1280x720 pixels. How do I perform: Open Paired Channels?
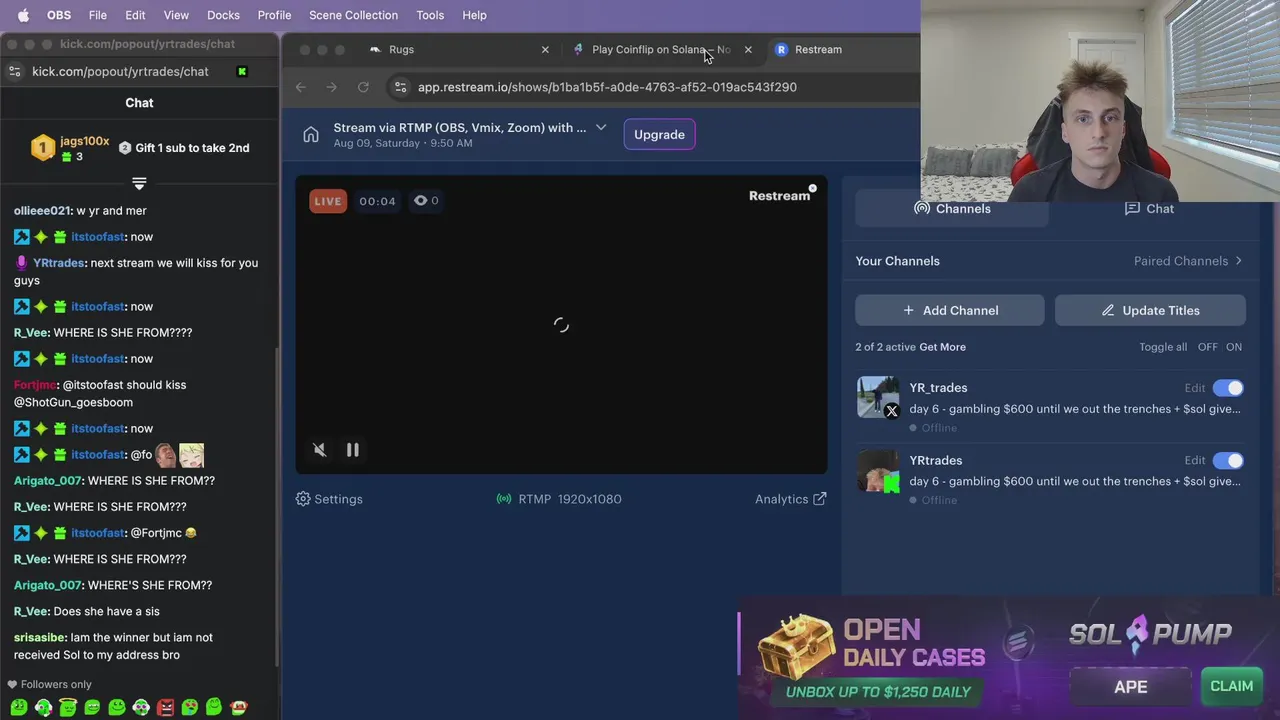(x=1188, y=261)
